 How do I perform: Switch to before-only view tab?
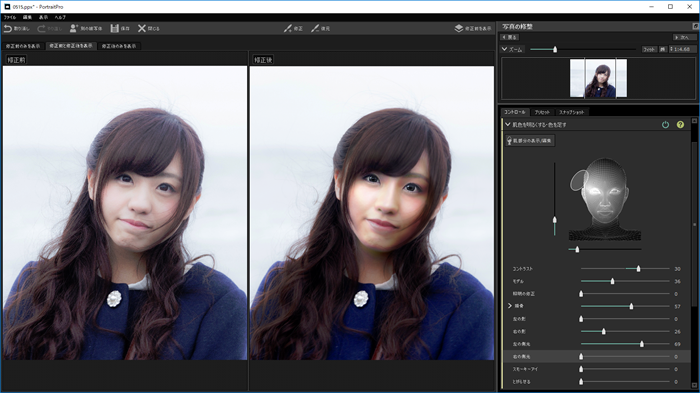(x=23, y=46)
